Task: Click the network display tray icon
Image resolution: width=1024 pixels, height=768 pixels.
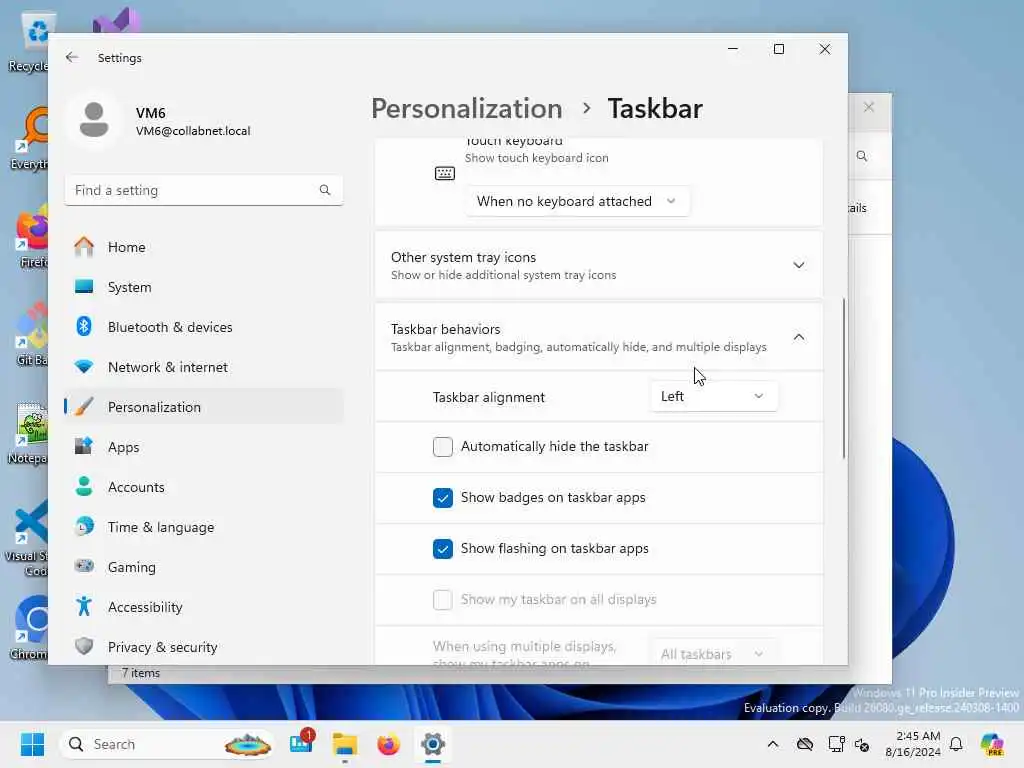Action: point(836,744)
